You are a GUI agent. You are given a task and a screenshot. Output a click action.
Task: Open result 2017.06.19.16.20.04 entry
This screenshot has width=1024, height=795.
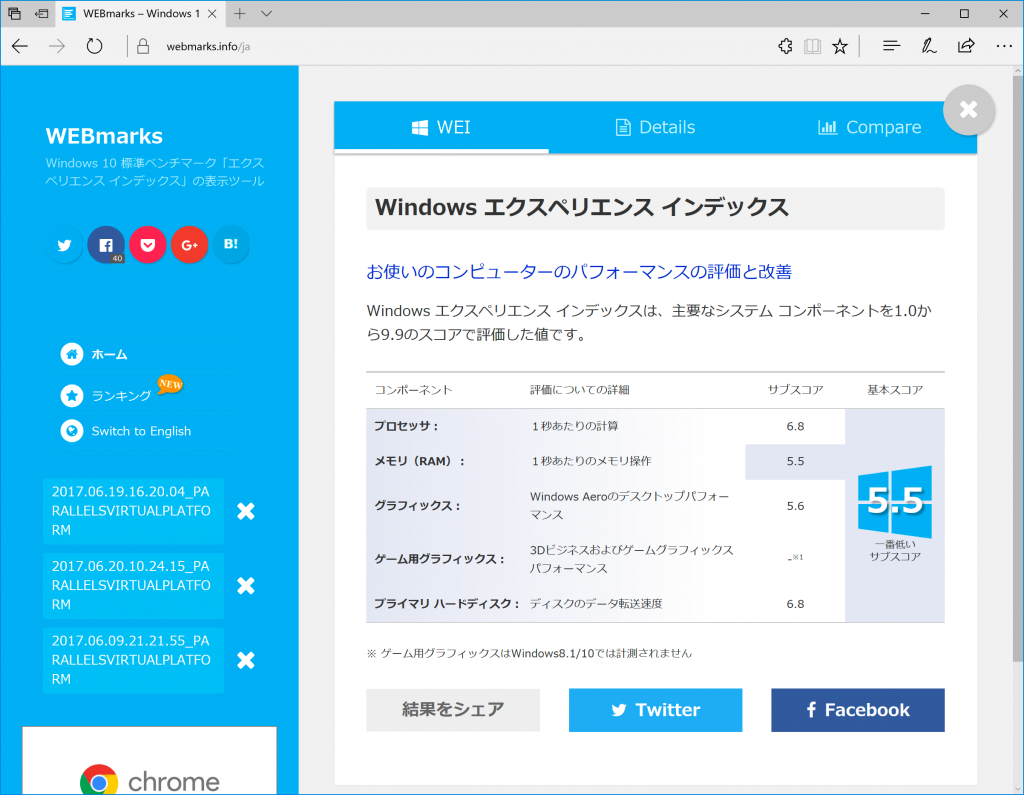click(x=133, y=511)
